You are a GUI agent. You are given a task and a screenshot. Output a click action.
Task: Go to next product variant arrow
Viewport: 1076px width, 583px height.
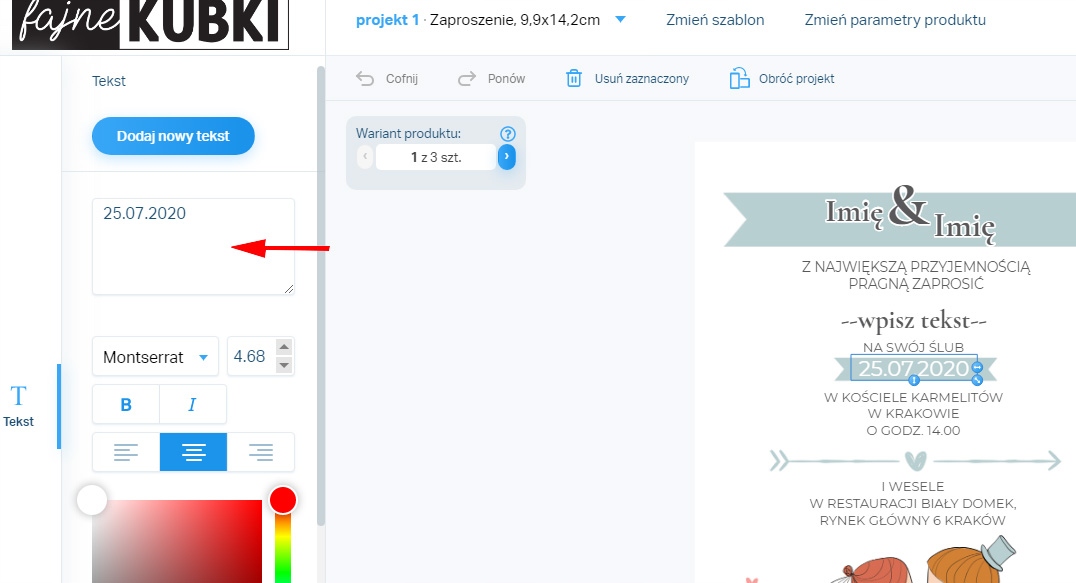tap(506, 157)
